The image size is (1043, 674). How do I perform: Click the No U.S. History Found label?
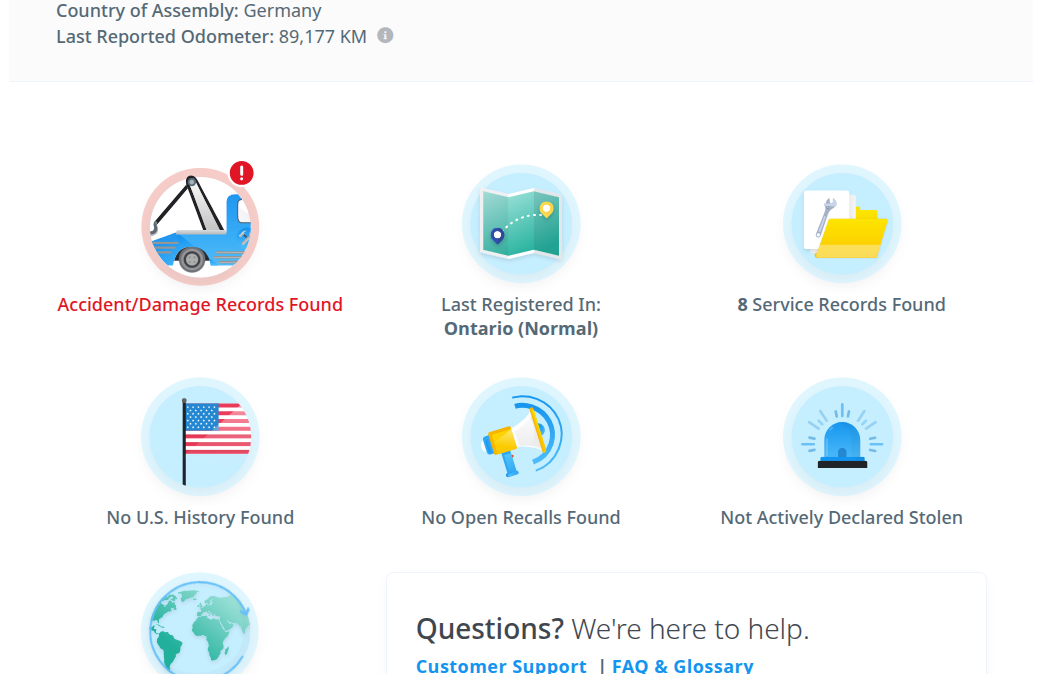200,518
